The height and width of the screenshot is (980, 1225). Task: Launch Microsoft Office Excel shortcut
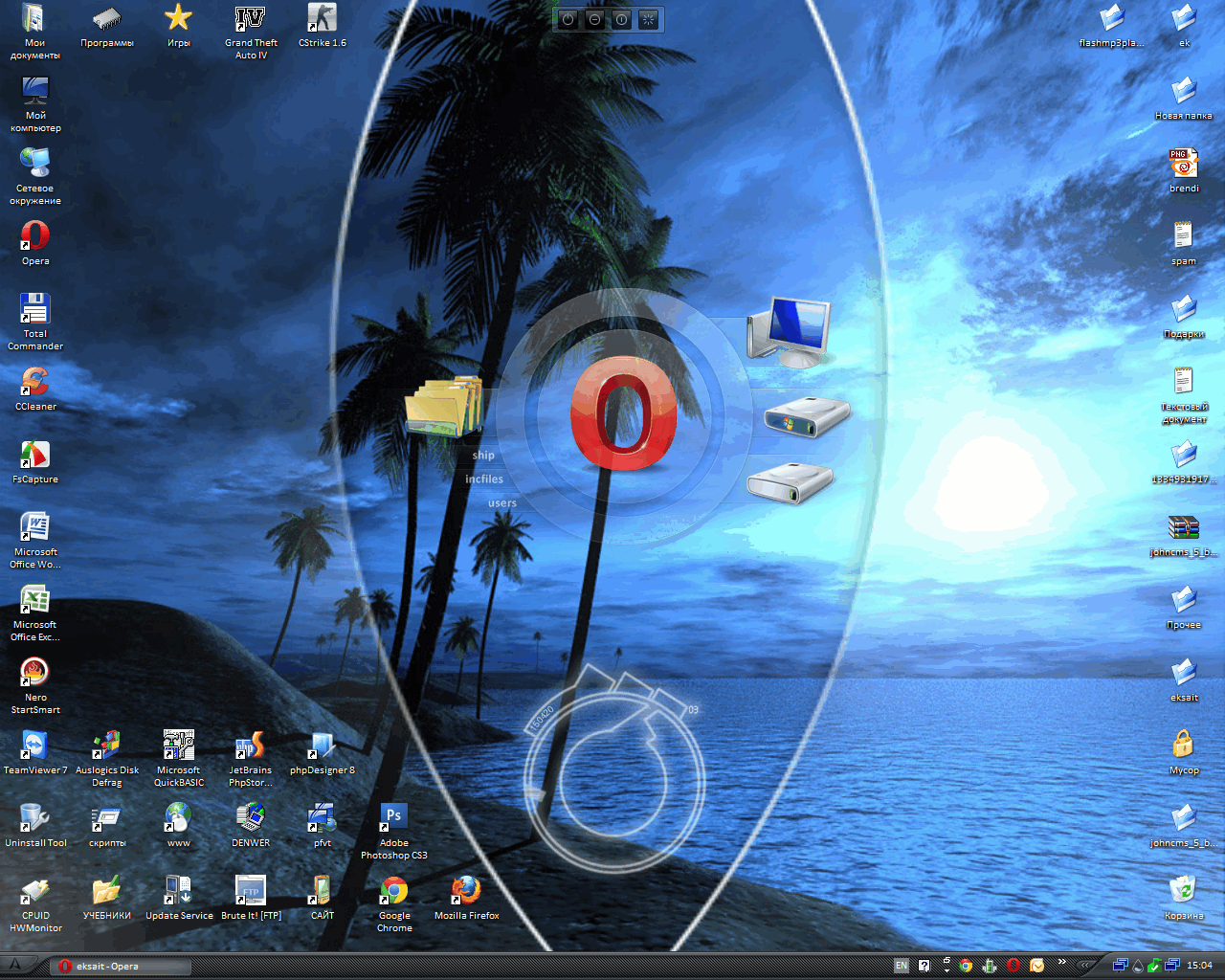click(x=35, y=612)
